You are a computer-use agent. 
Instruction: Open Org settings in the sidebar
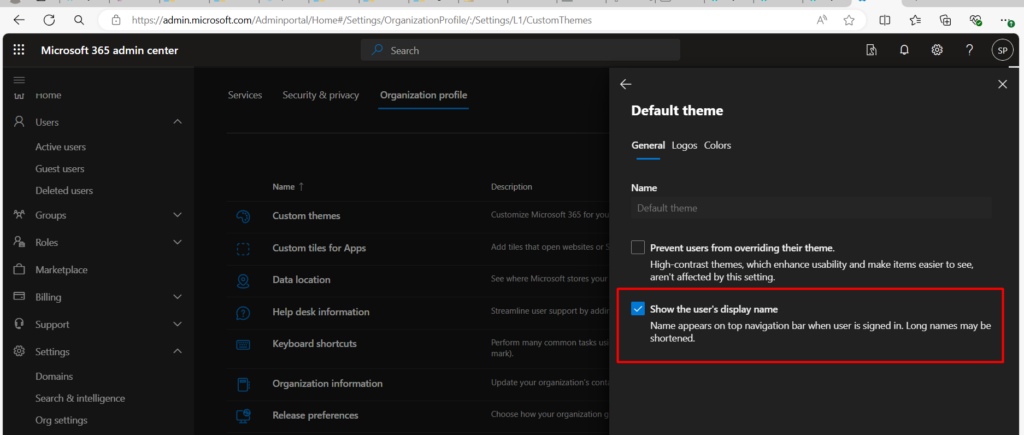coord(61,420)
